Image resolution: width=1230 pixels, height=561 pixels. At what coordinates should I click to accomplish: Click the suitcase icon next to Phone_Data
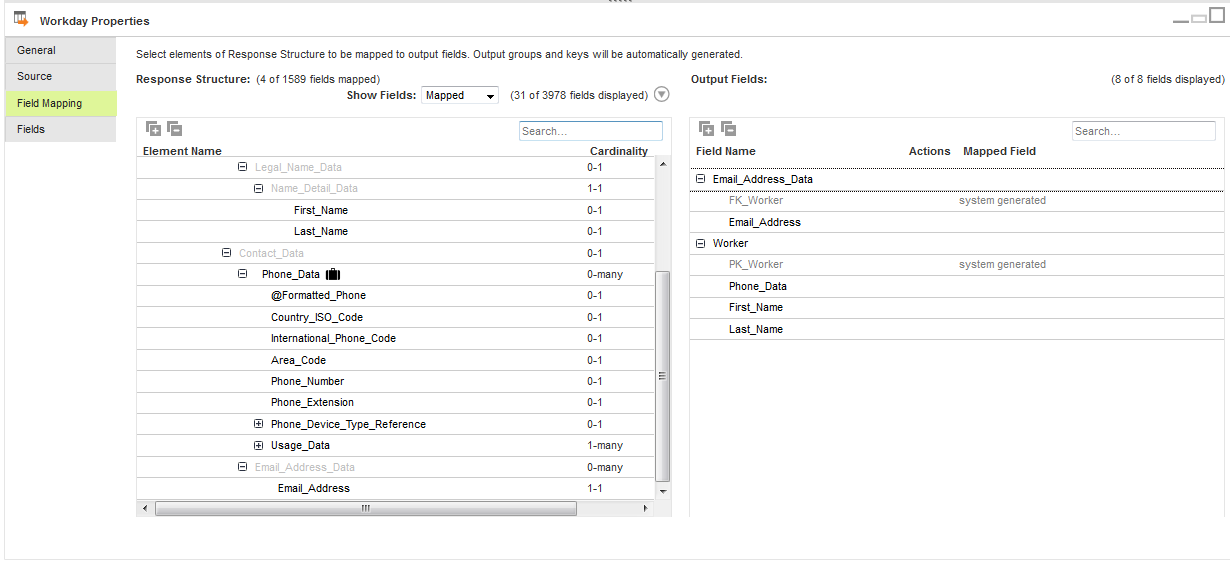[334, 274]
